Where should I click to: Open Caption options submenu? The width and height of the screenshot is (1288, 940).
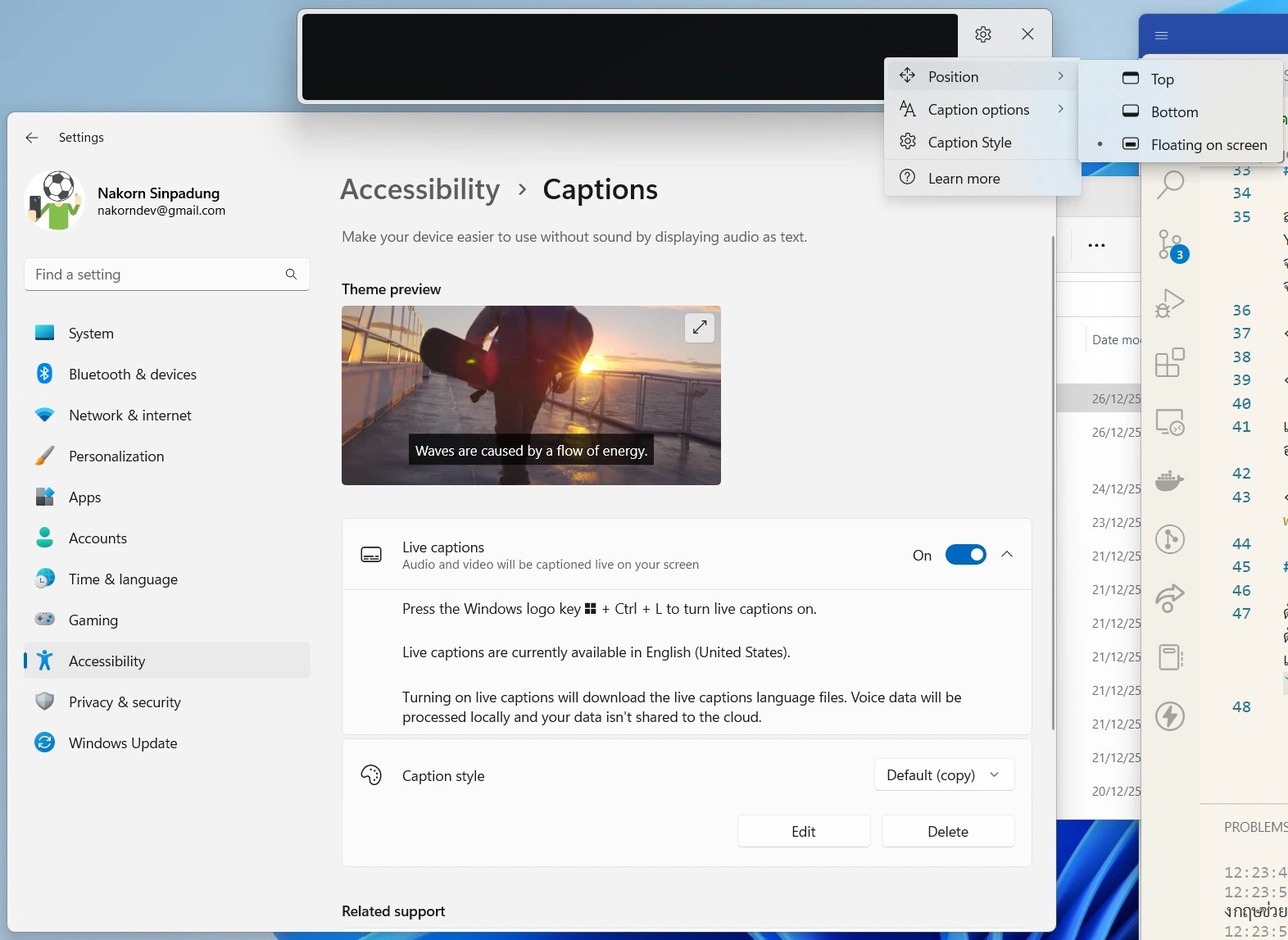[x=982, y=109]
